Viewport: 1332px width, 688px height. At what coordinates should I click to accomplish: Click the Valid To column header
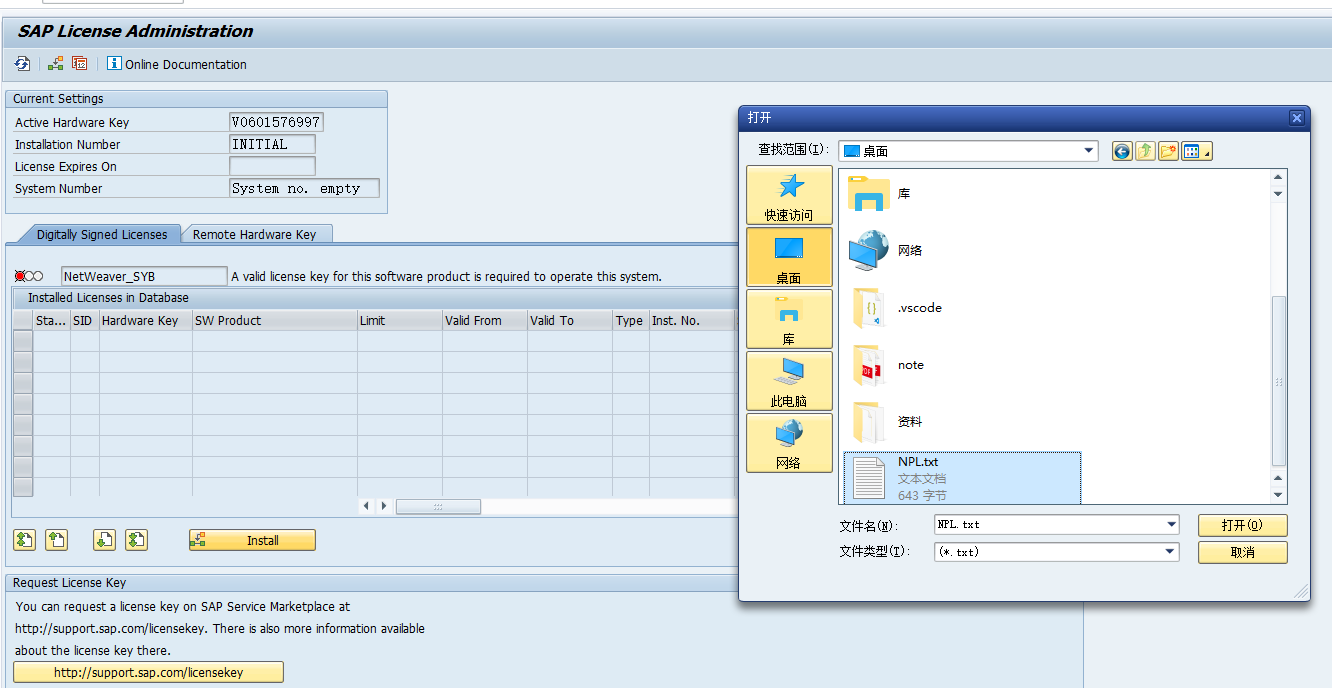570,320
